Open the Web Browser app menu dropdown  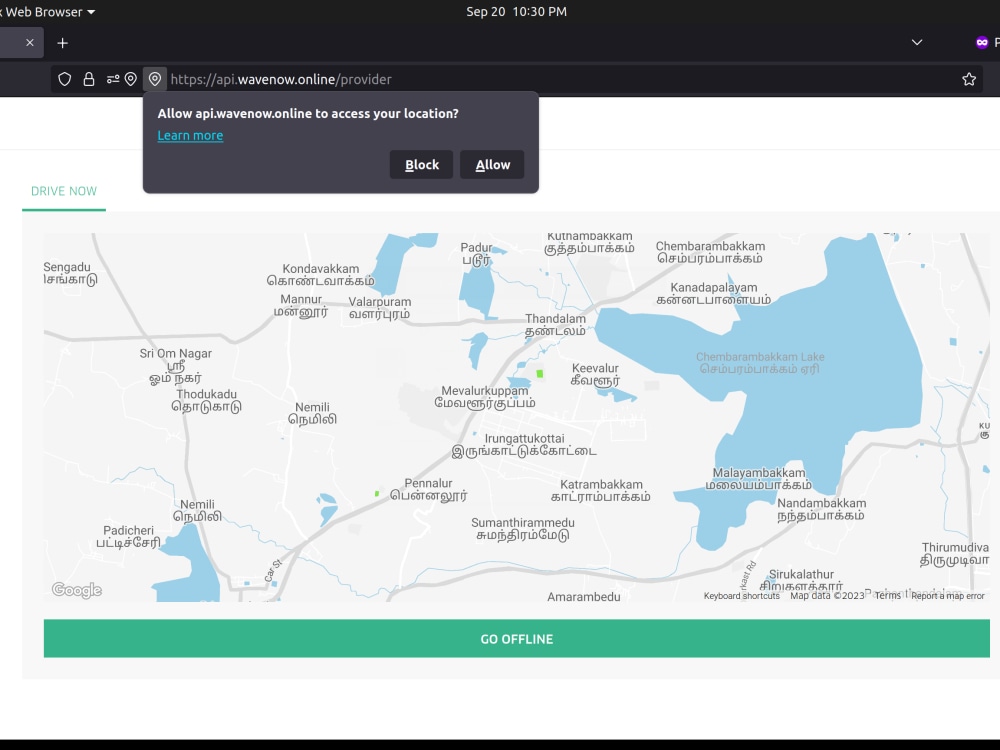pos(48,11)
